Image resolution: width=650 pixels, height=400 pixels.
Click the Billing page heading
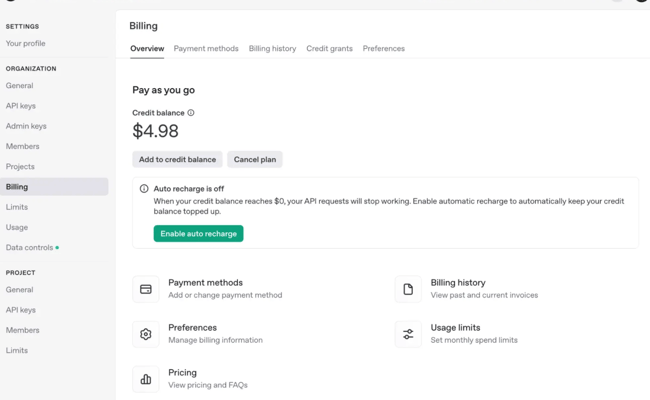point(143,26)
